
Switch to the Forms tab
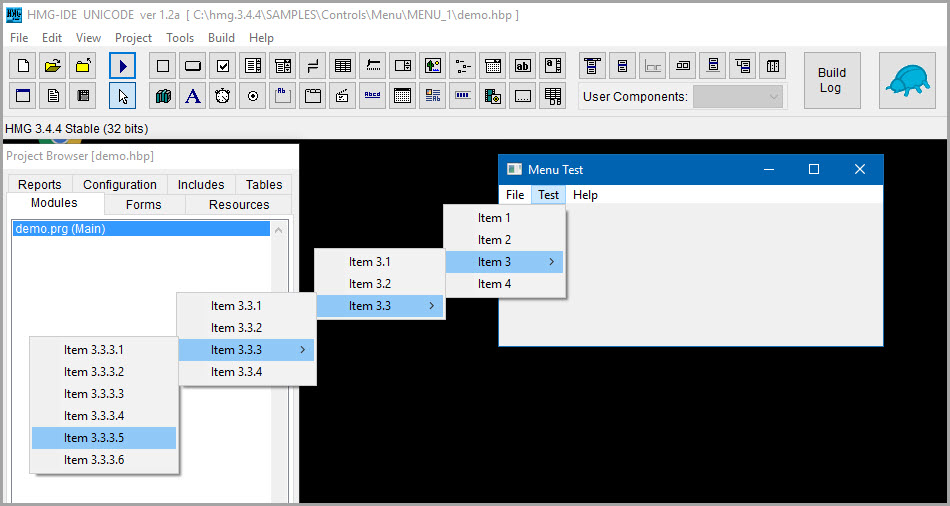144,205
